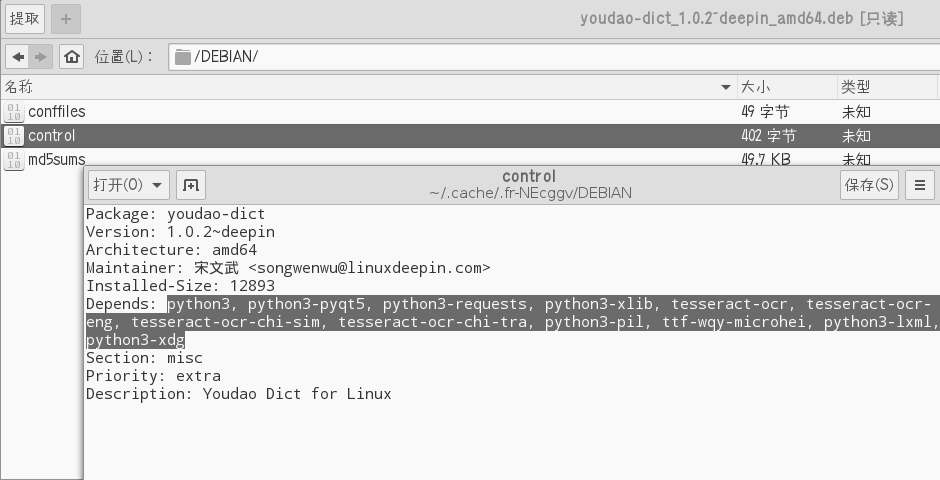Click the folder icon in location bar
This screenshot has height=480, width=940.
[x=183, y=57]
